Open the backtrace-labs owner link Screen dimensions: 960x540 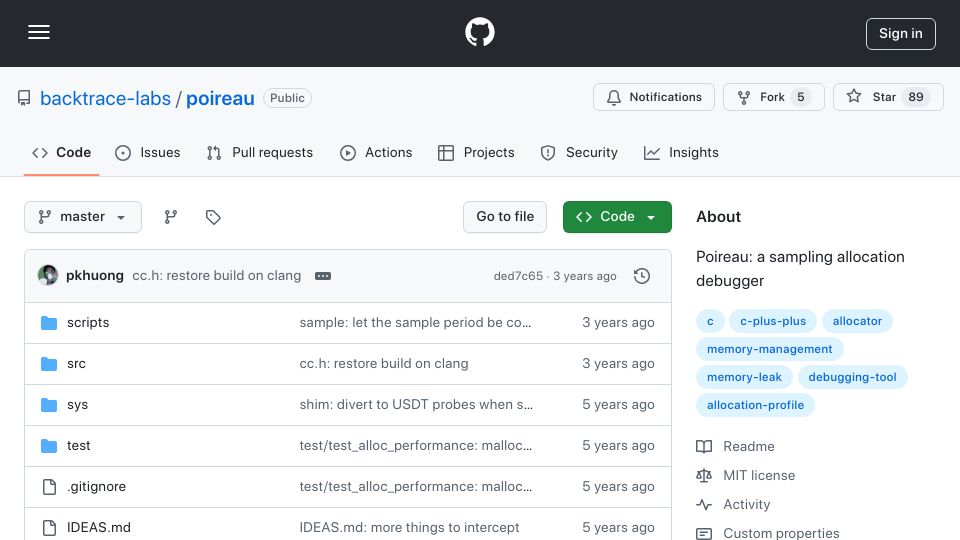(x=105, y=98)
